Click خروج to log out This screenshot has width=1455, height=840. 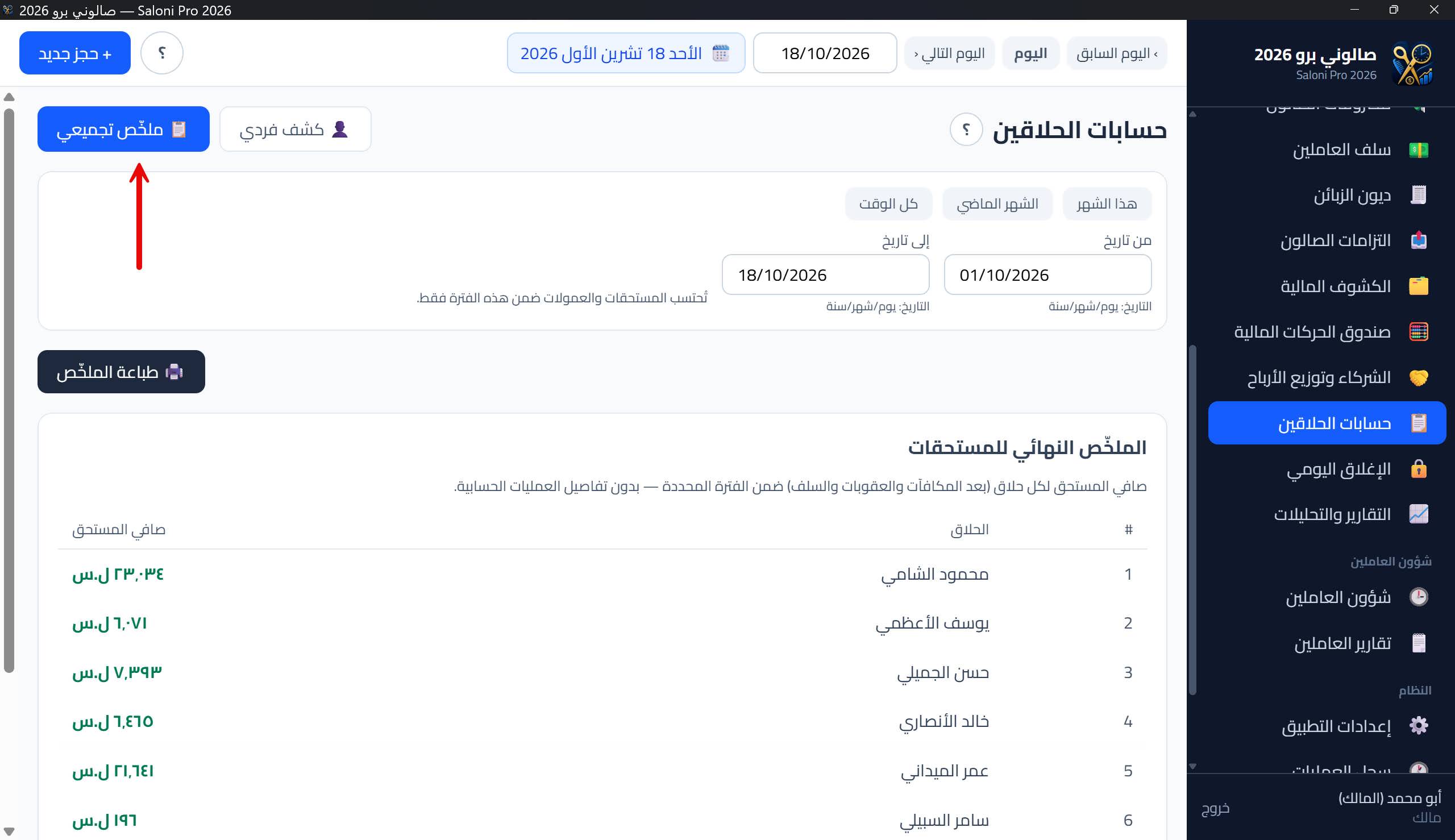pos(1215,808)
